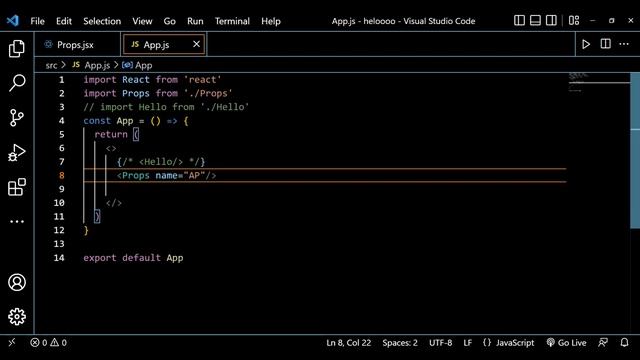Screen dimensions: 640x360
Task: Open the Source Control view
Action: [x=17, y=118]
